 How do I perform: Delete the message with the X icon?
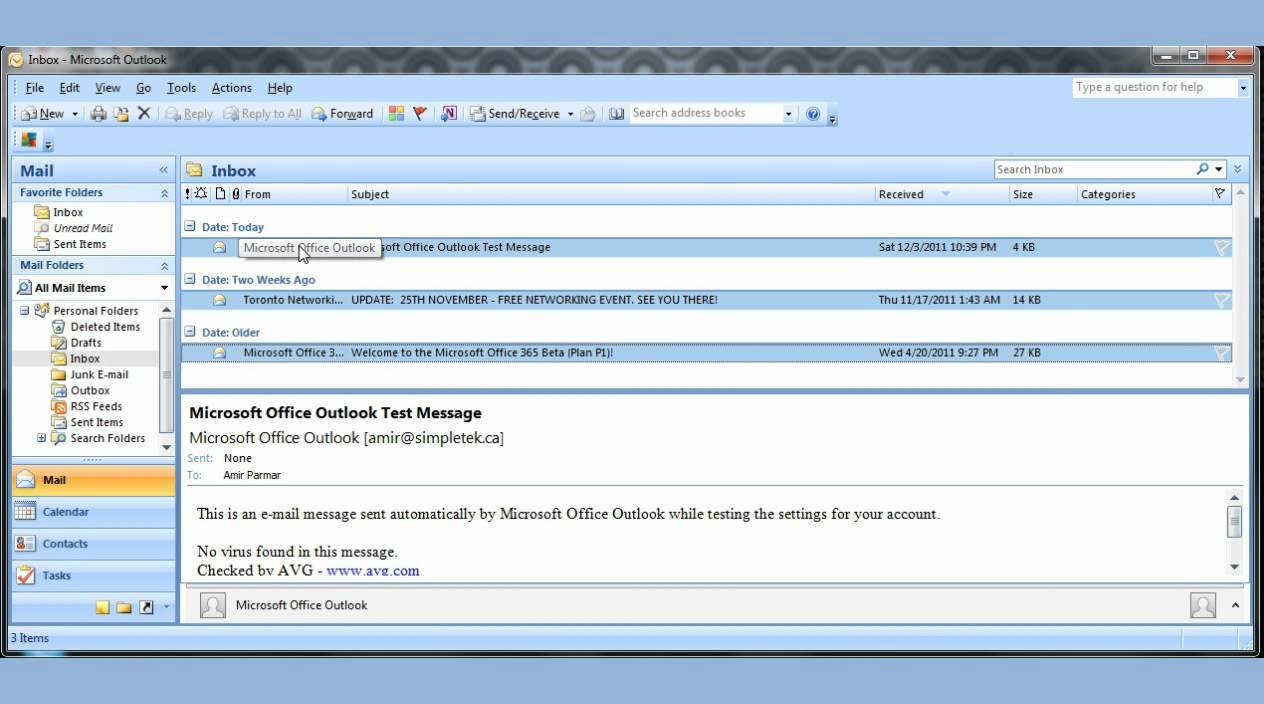[144, 114]
